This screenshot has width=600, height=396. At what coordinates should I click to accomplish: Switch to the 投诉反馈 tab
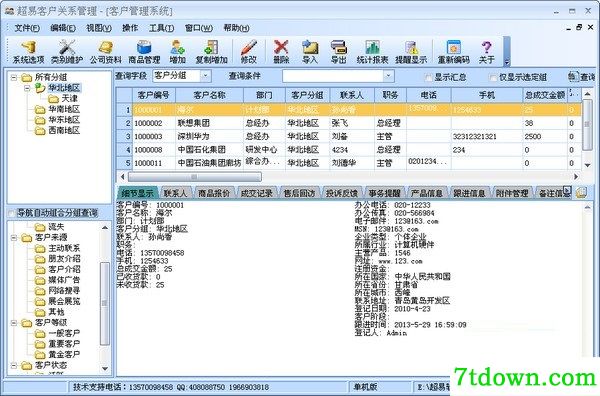341,193
